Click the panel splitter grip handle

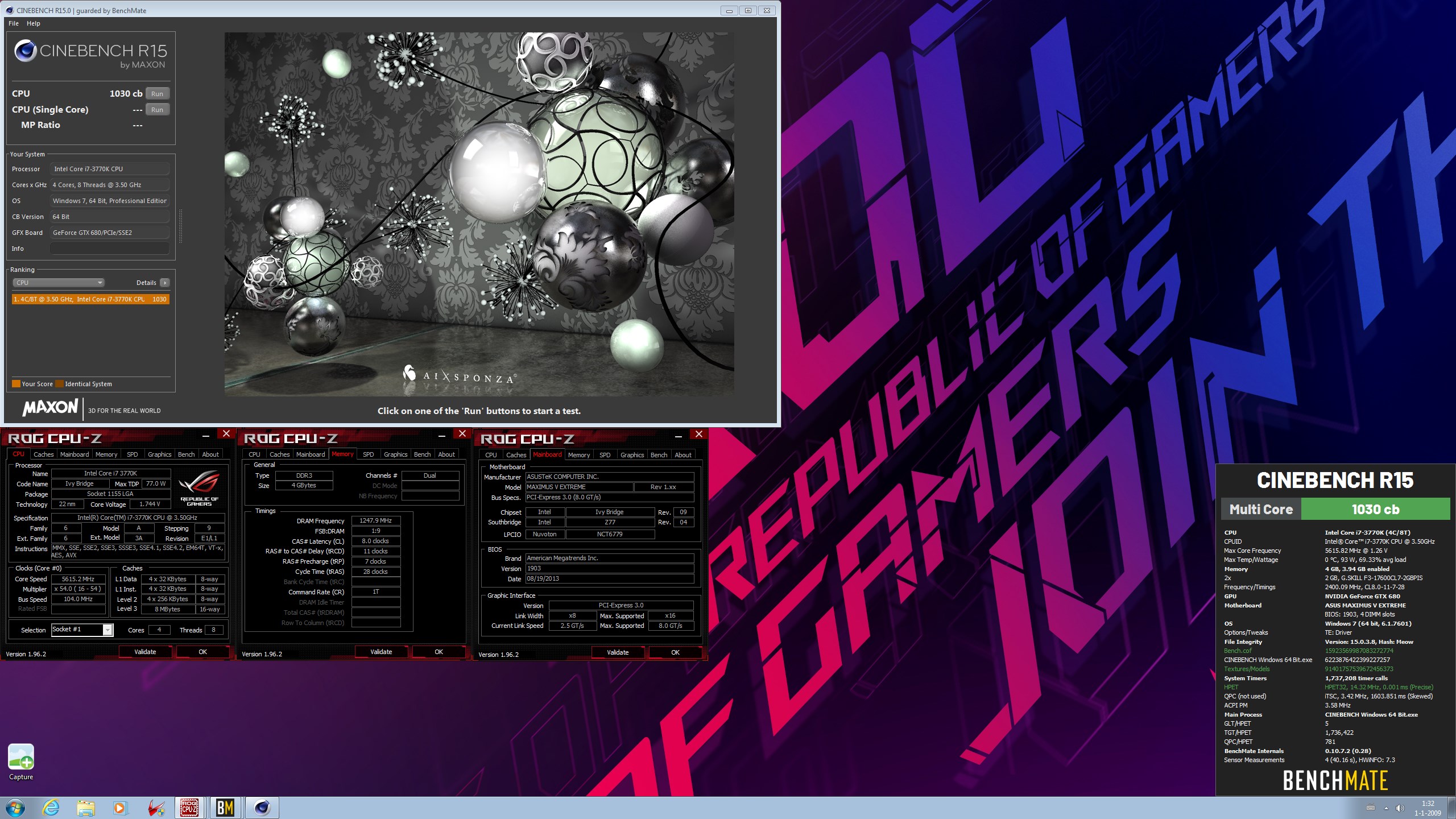point(181,226)
